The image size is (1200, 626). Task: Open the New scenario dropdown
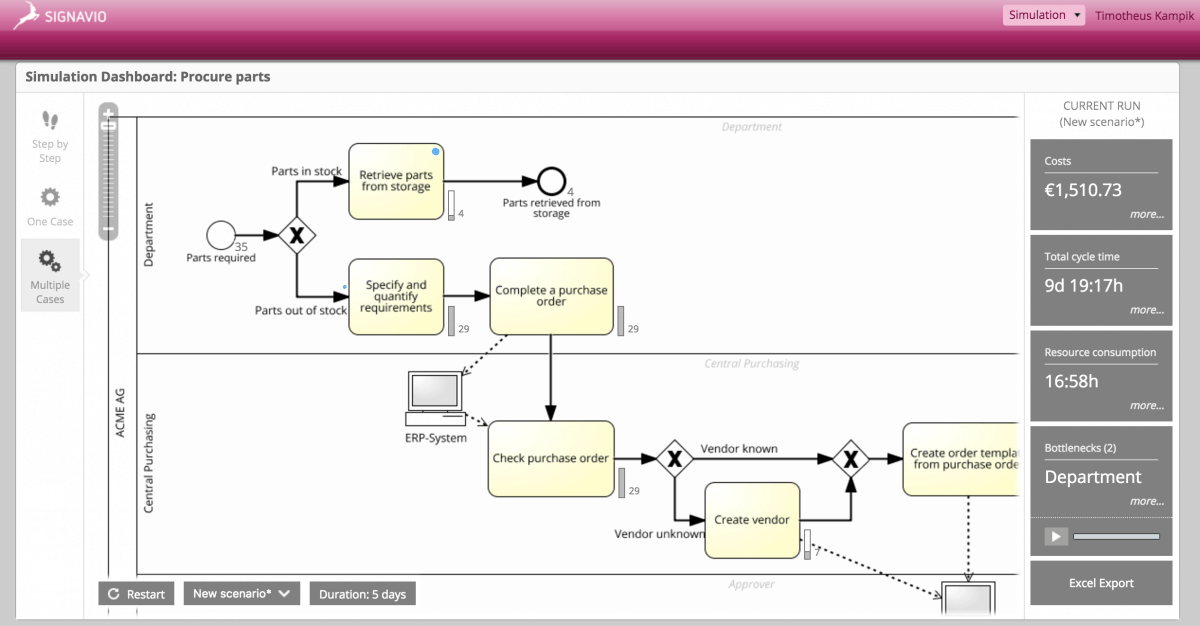[x=242, y=594]
